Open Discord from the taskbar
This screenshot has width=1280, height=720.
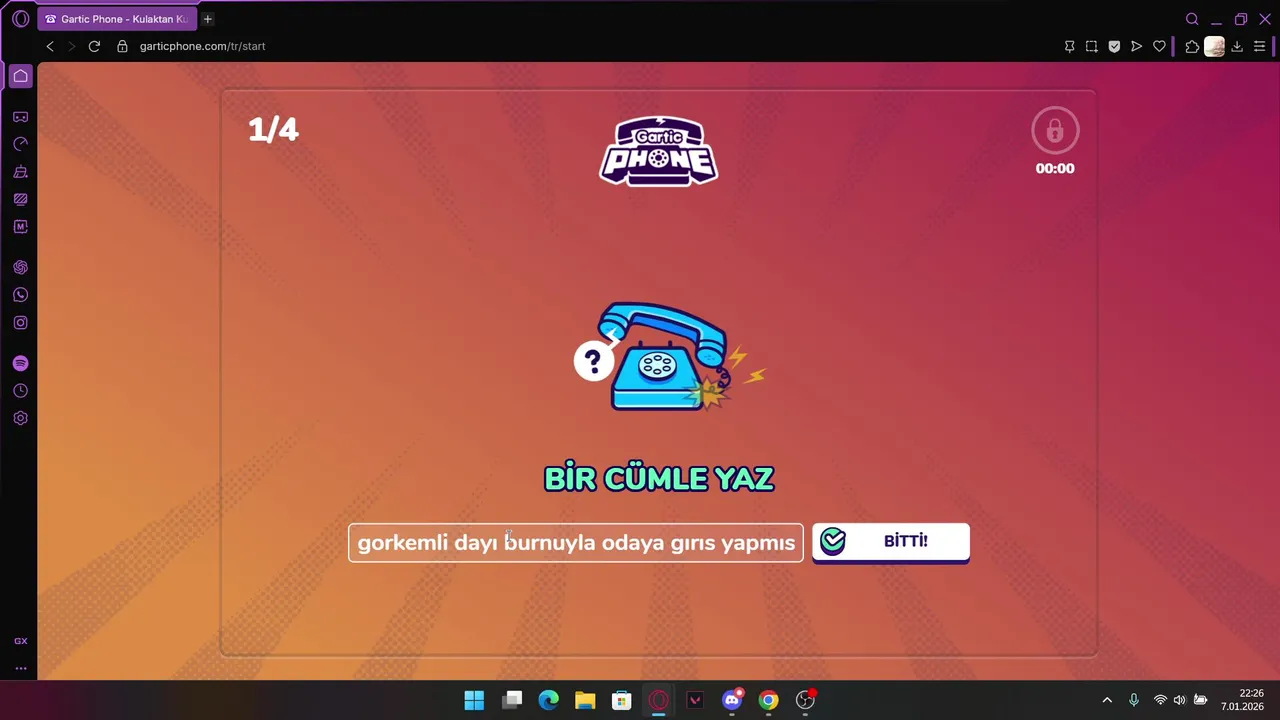tap(732, 700)
